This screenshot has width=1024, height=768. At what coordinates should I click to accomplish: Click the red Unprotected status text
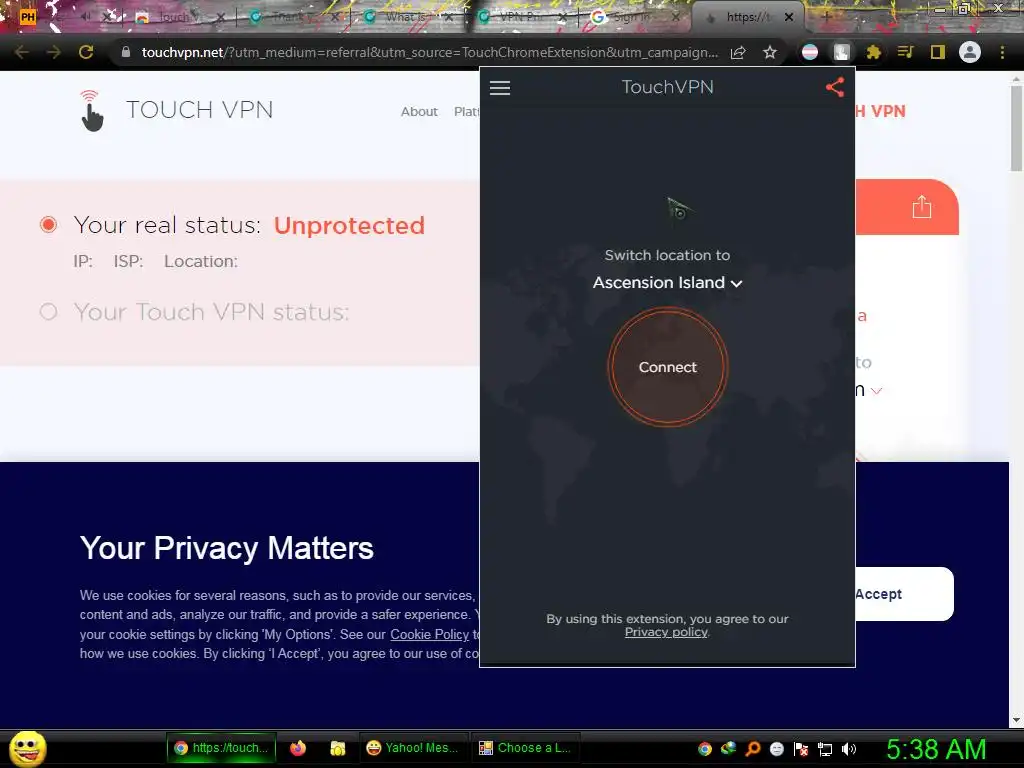pos(349,225)
